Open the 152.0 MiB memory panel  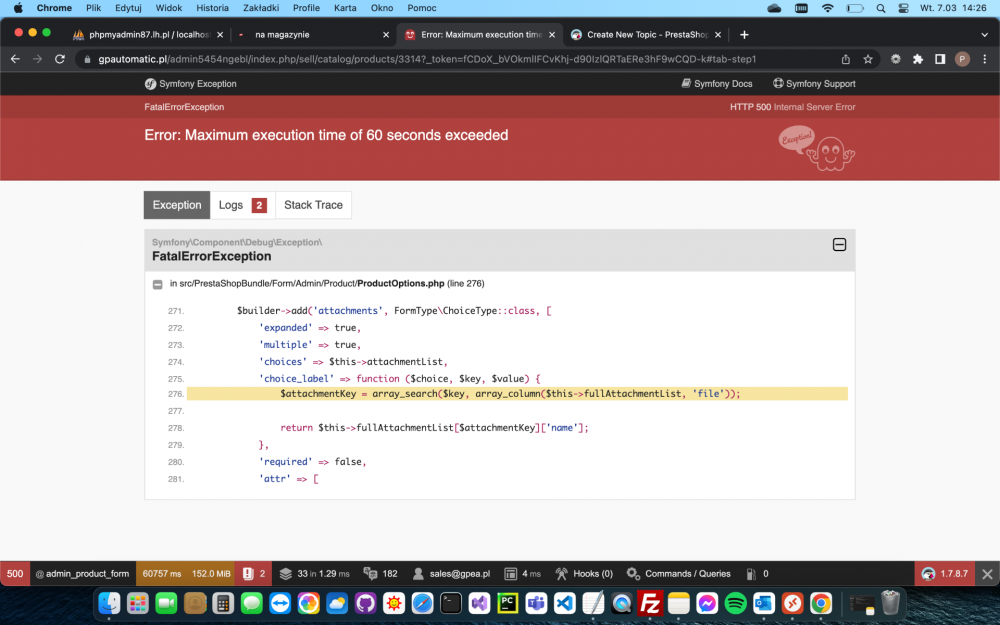[211, 573]
